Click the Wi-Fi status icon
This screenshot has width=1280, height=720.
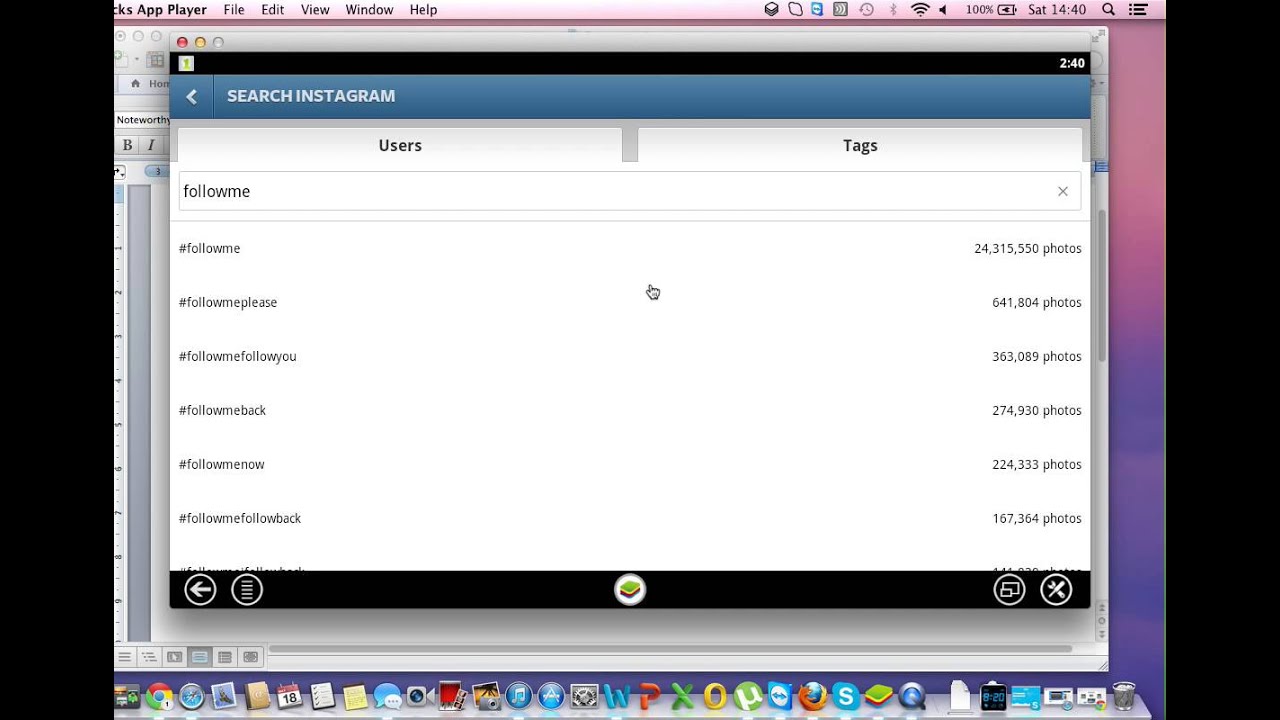click(920, 9)
